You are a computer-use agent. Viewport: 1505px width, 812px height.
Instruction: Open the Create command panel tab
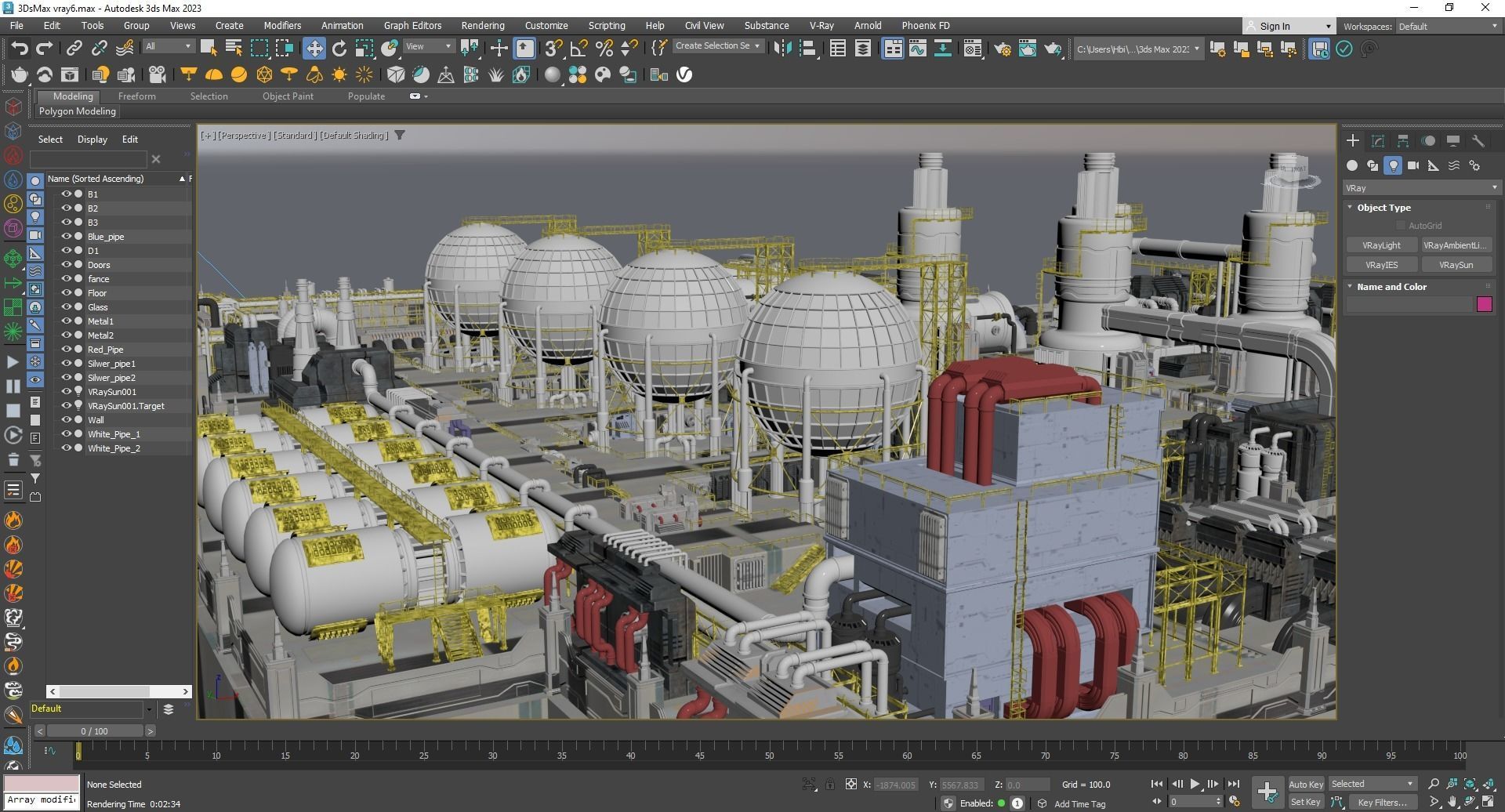point(1353,141)
